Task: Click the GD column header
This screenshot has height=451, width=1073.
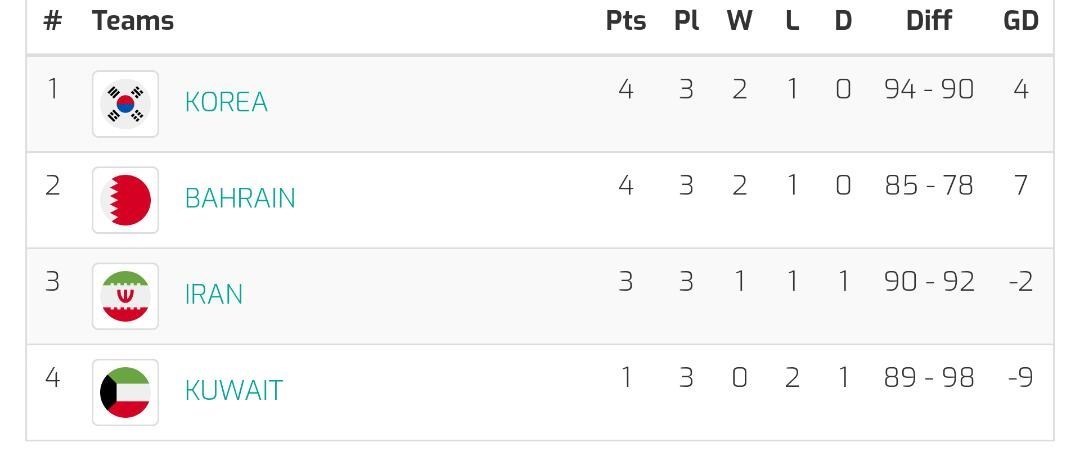Action: [1021, 21]
